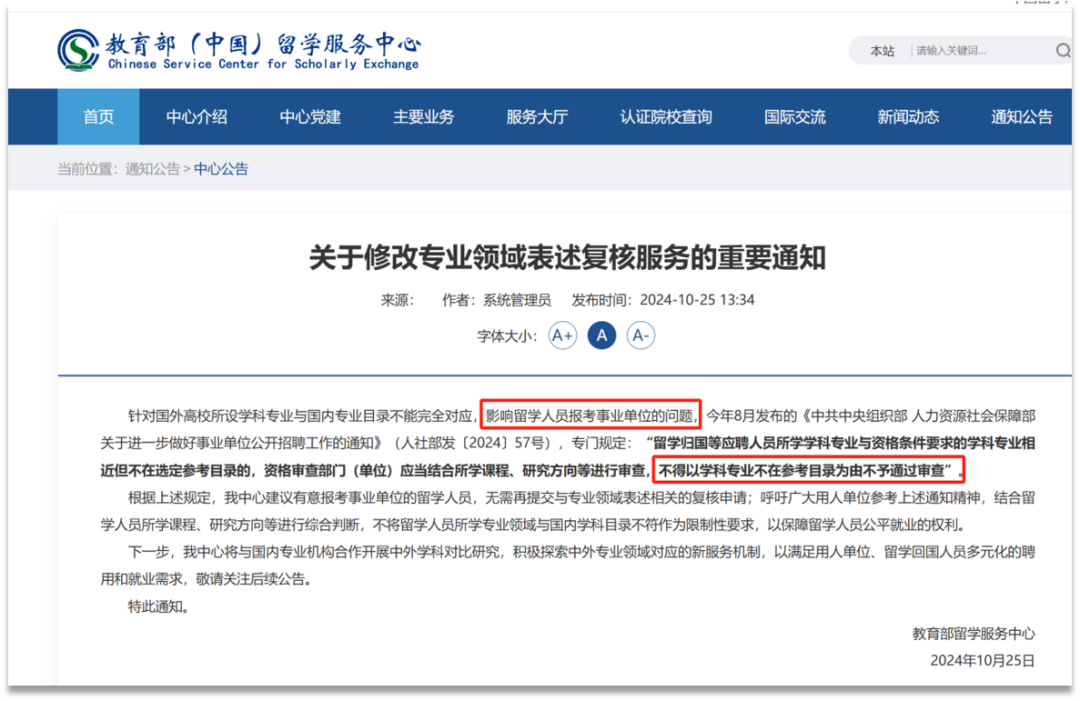Click the CSCSE logo icon
1080x701 pixels.
[78, 50]
